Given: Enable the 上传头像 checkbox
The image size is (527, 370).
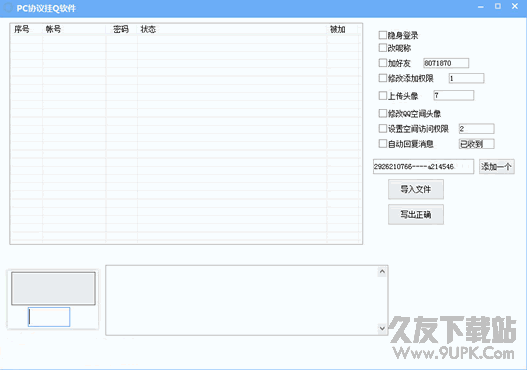Looking at the screenshot, I should (x=382, y=95).
